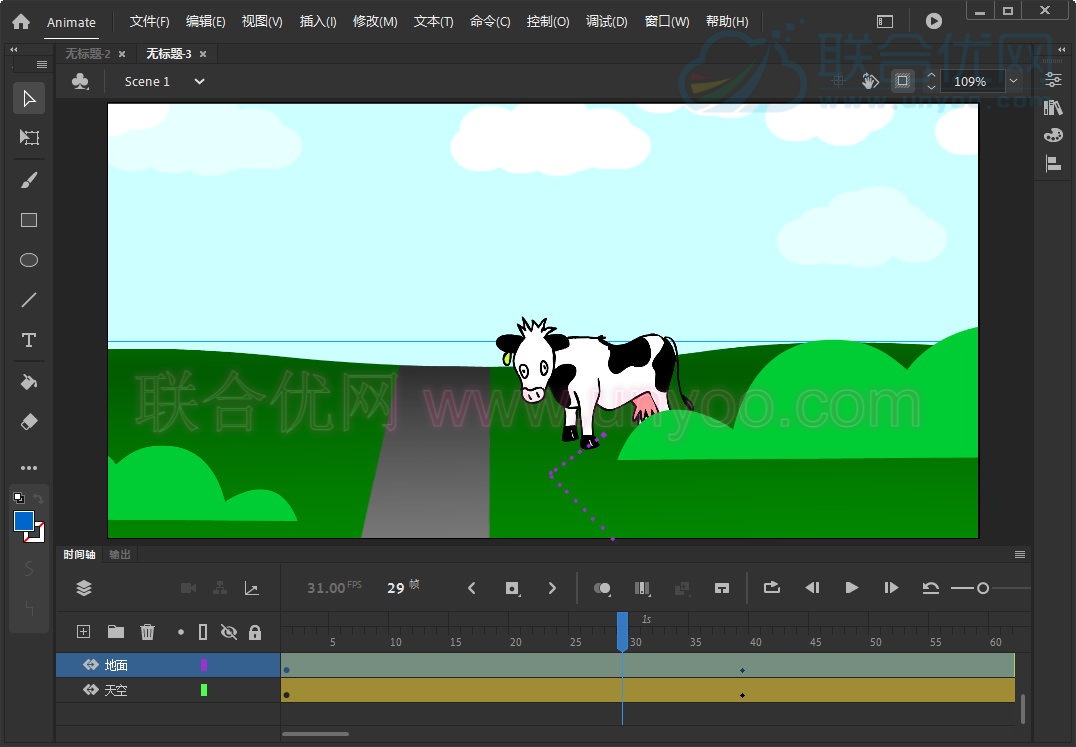
Task: Select the Text tool
Action: 29,341
